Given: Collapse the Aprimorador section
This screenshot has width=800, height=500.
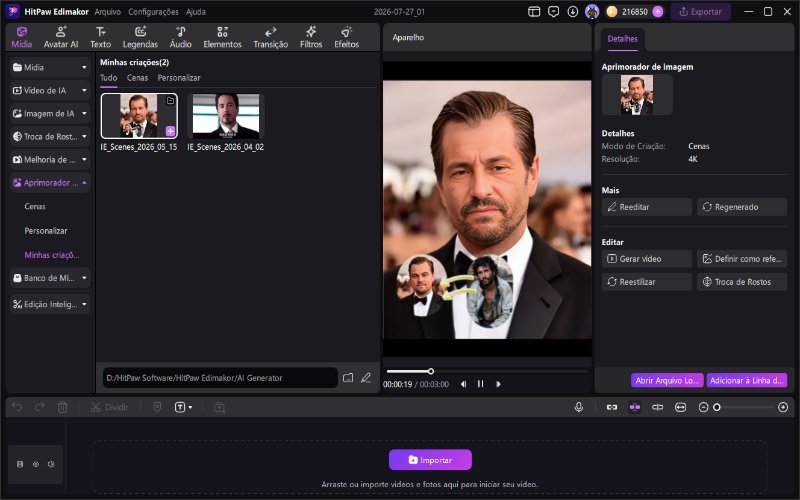Looking at the screenshot, I should pos(50,183).
